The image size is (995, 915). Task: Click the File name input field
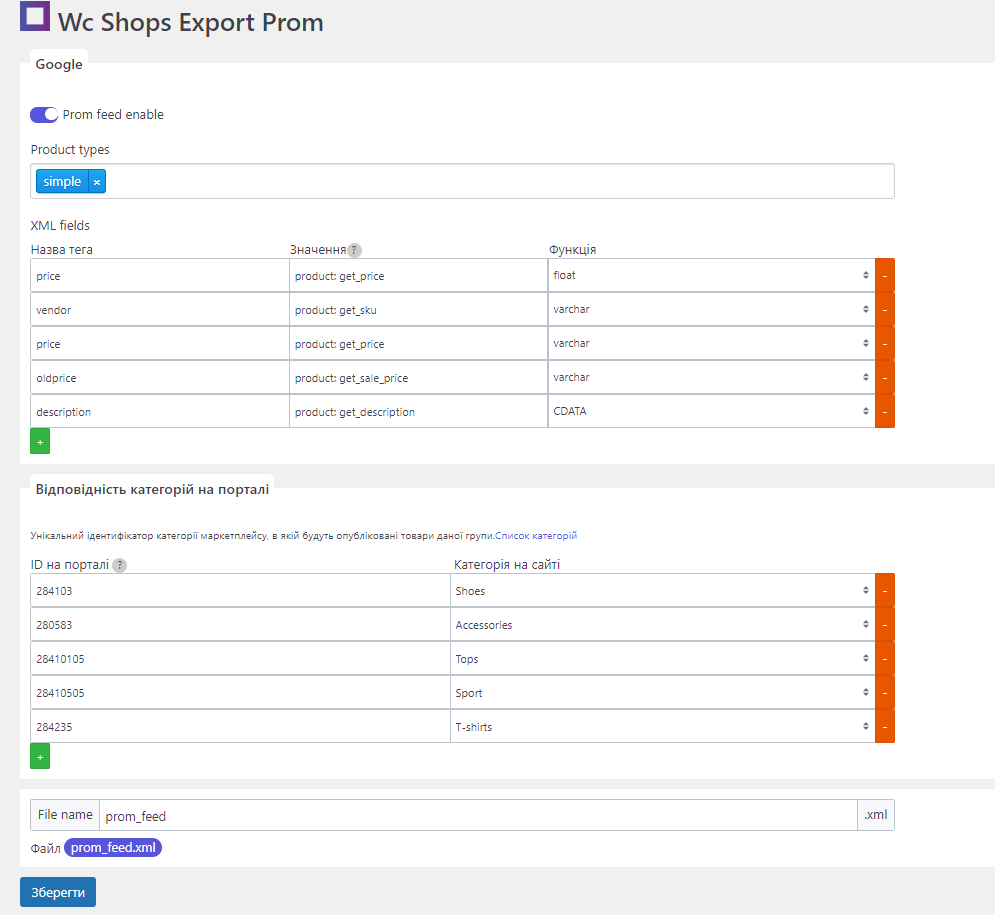(x=478, y=815)
